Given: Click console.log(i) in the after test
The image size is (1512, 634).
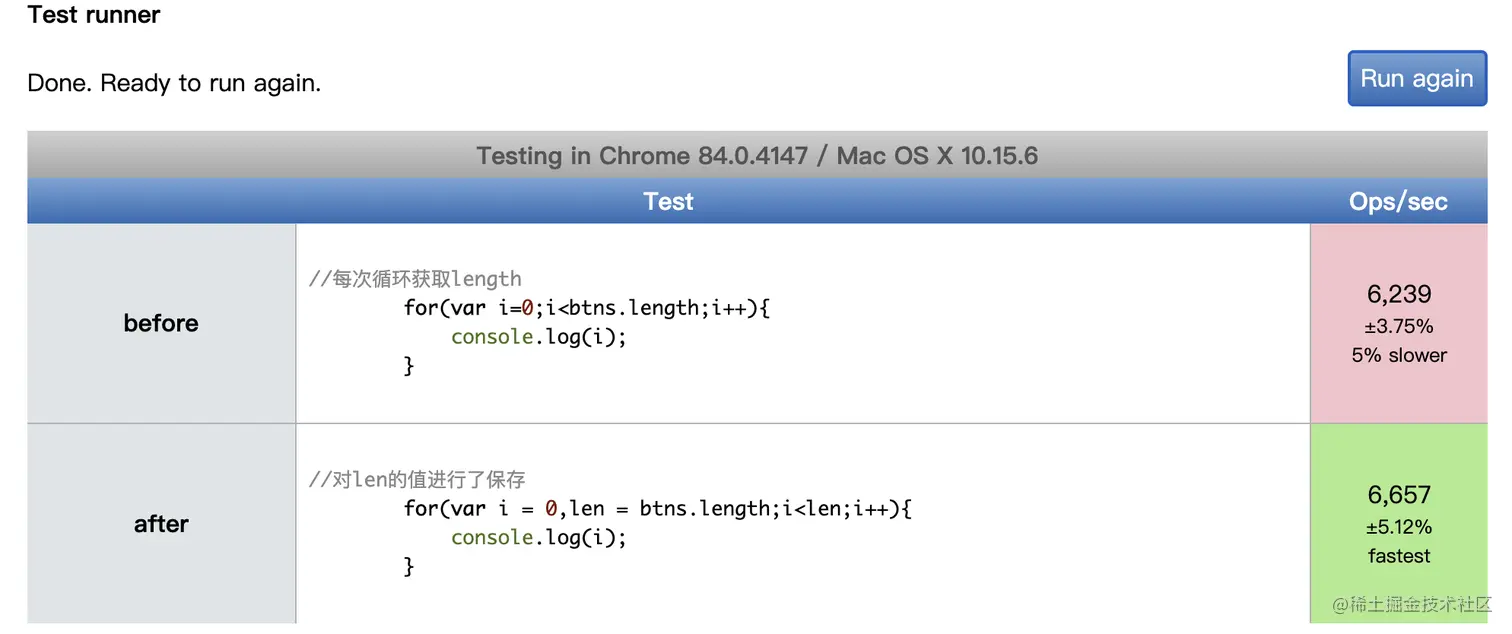Looking at the screenshot, I should pos(538,538).
